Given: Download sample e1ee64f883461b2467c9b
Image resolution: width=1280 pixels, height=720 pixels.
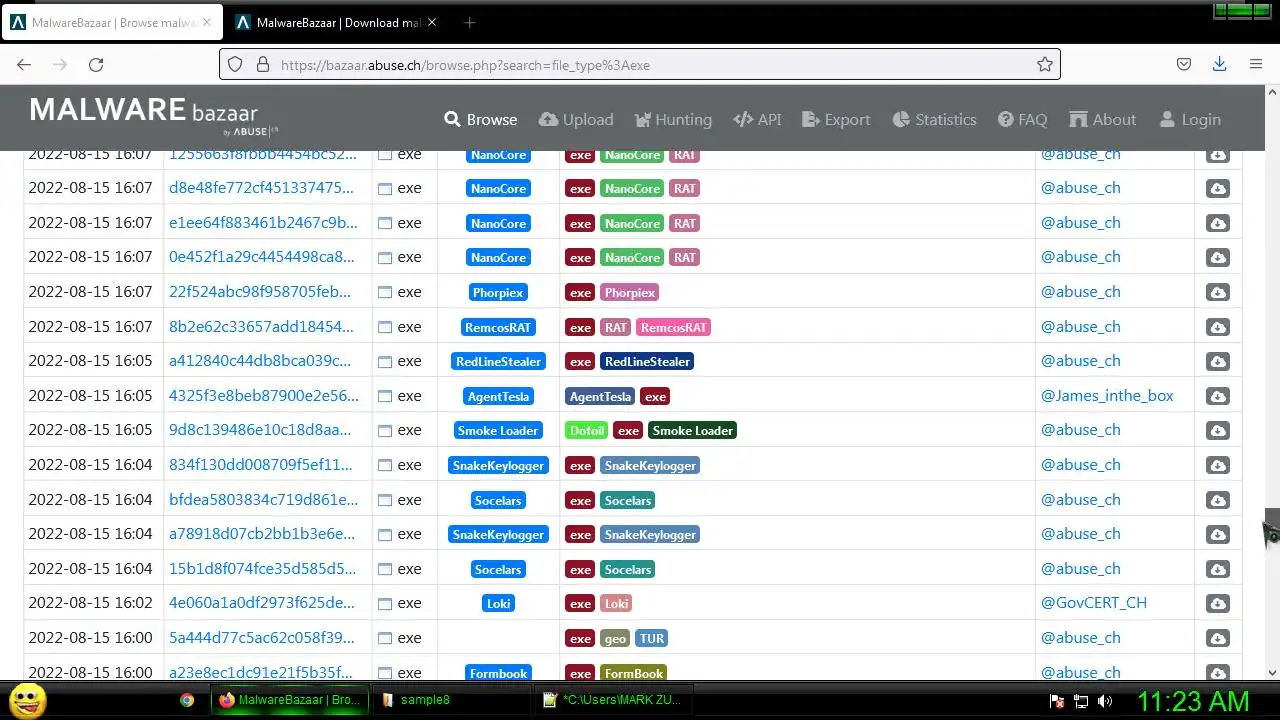Looking at the screenshot, I should (1217, 223).
